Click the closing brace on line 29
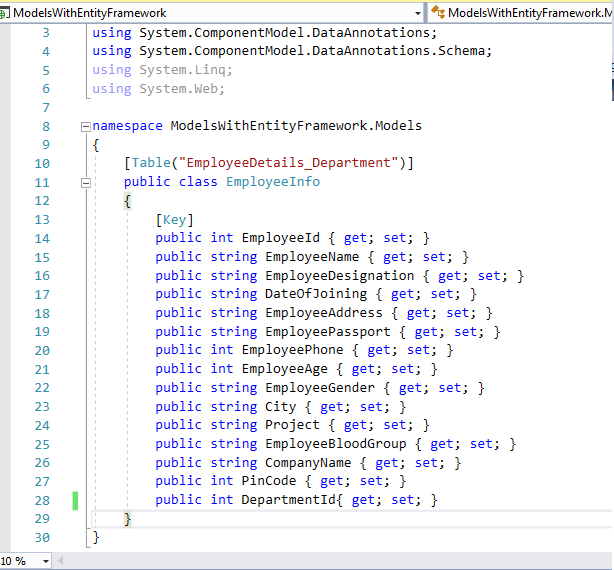This screenshot has height=570, width=614. (x=128, y=518)
